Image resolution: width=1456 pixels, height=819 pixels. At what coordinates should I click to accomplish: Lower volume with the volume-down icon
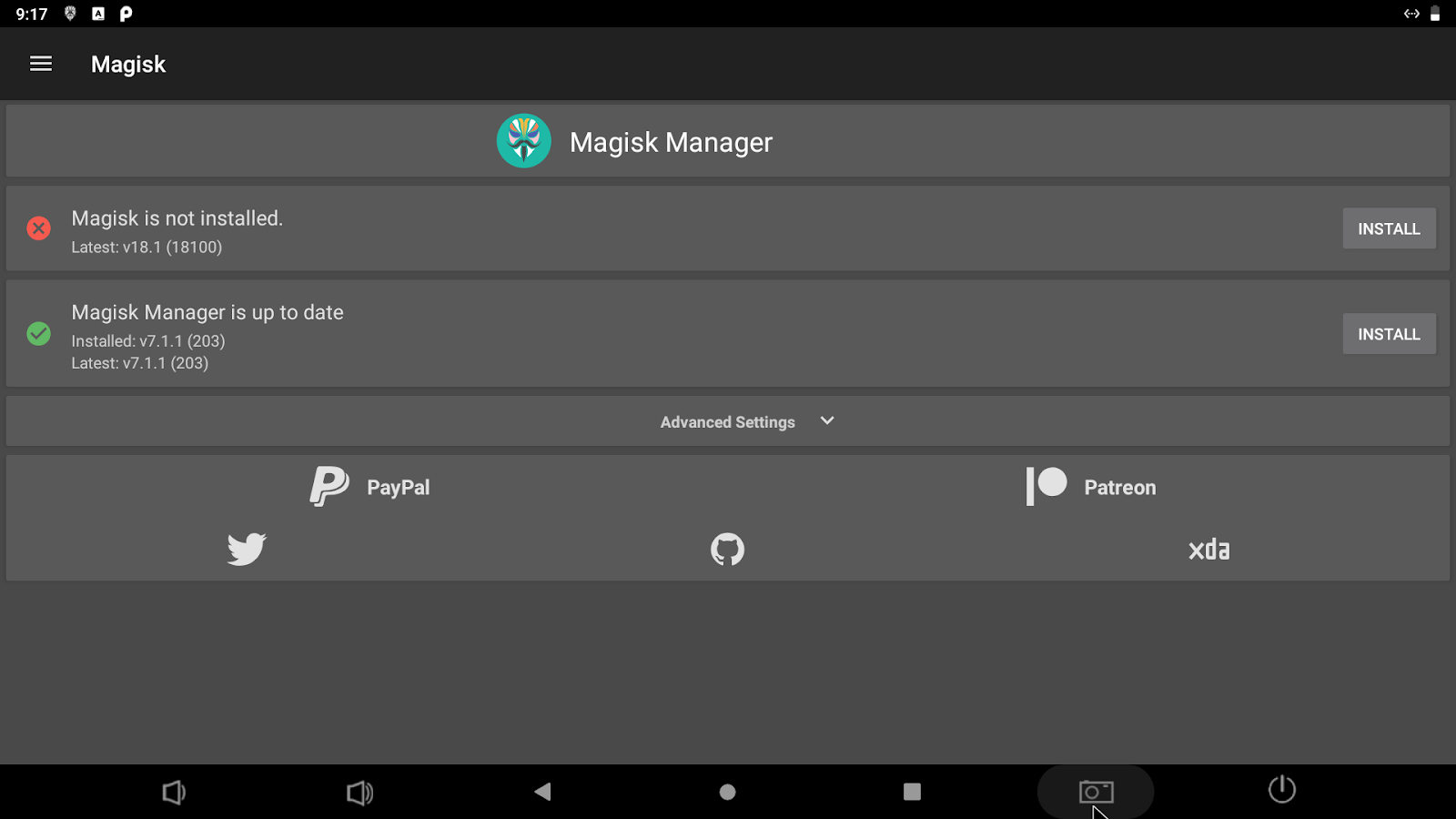coord(174,792)
